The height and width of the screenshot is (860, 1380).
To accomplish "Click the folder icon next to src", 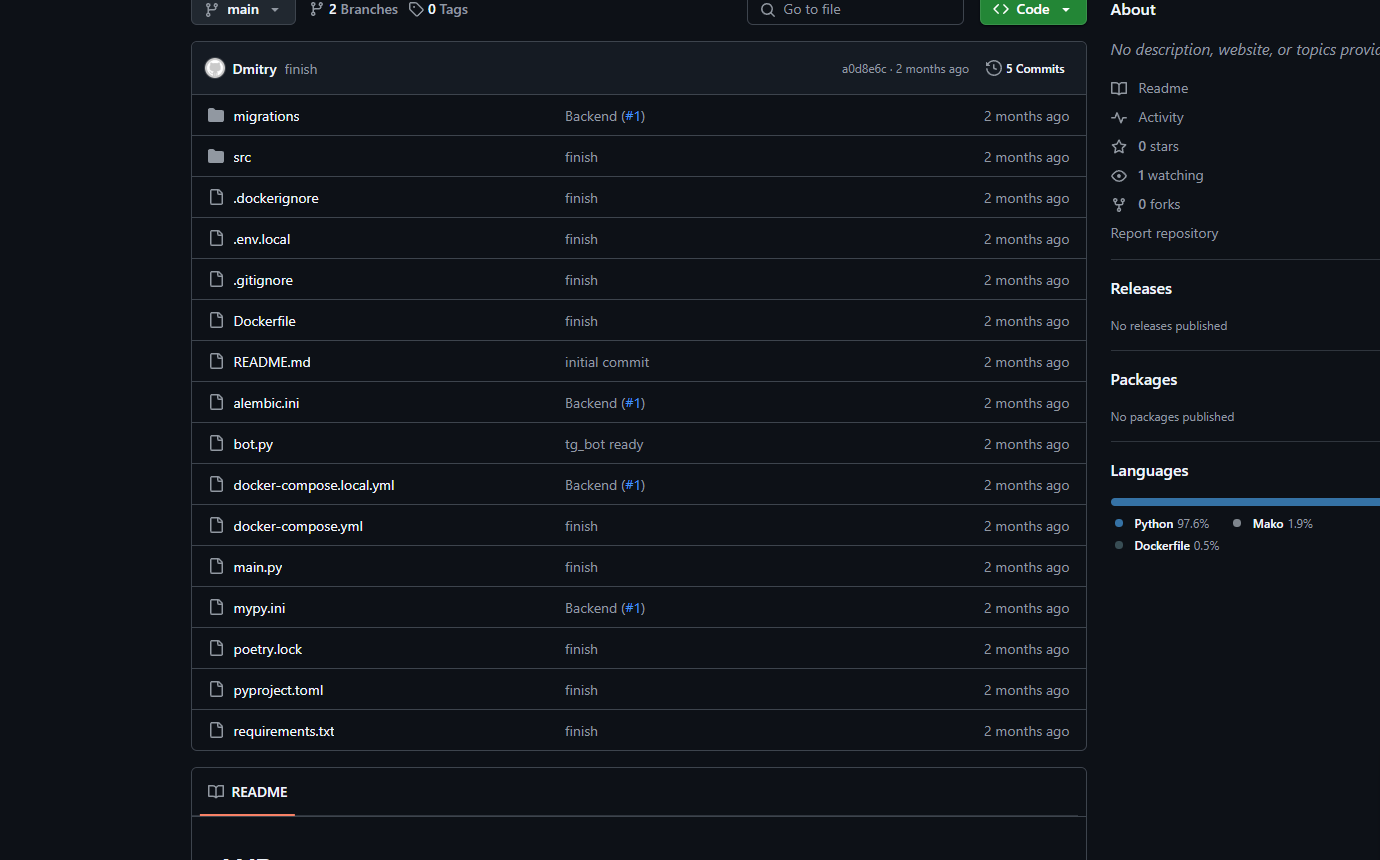I will (x=216, y=157).
